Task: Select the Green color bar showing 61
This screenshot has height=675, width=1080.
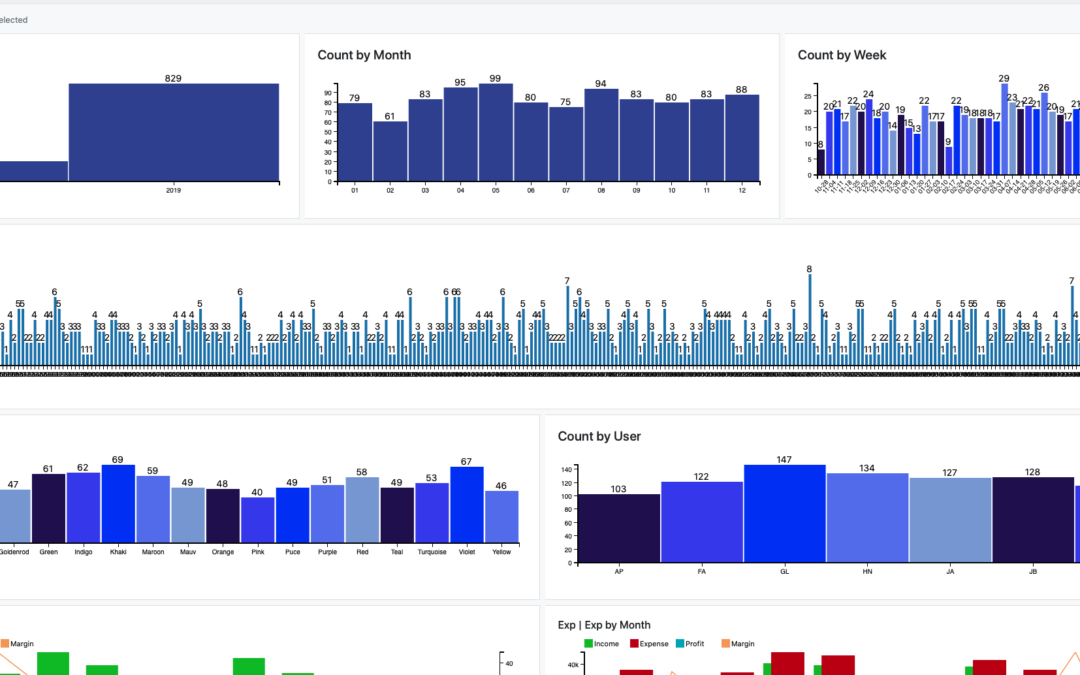Action: point(48,508)
